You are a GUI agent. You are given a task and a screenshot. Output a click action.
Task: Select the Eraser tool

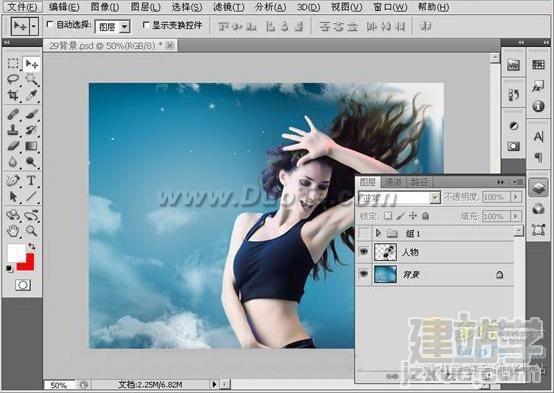13,146
